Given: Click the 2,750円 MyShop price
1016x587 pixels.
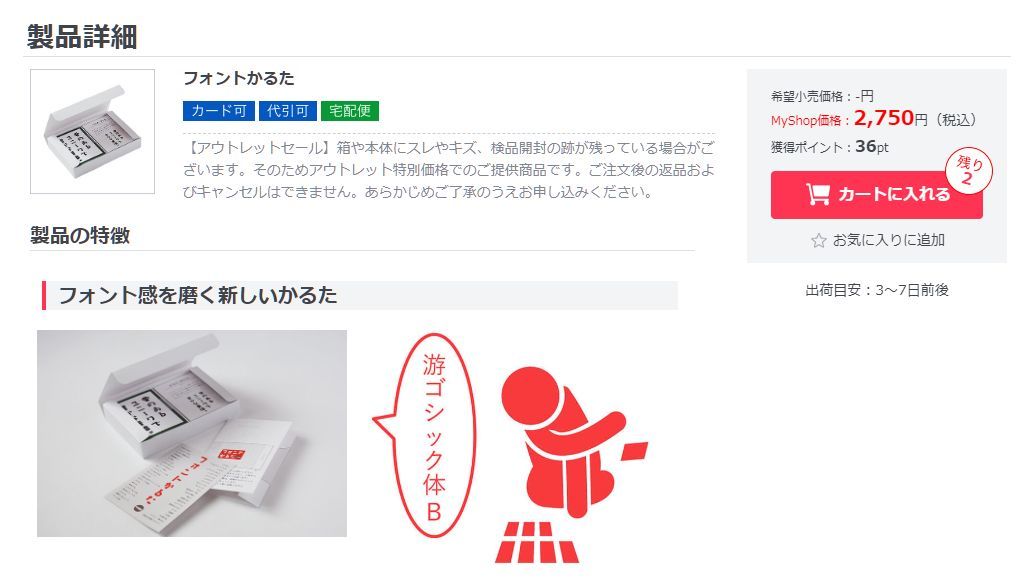Looking at the screenshot, I should 890,119.
